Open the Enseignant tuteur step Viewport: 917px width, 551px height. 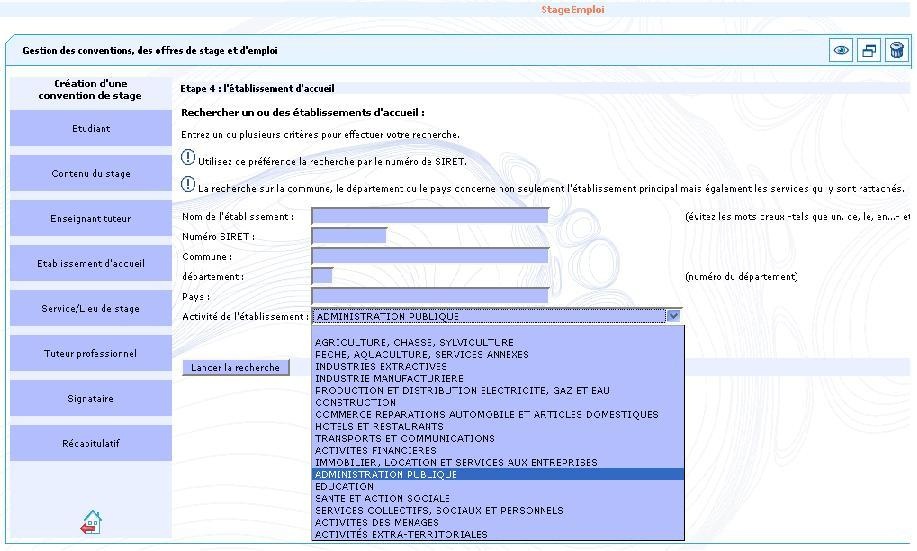91,219
